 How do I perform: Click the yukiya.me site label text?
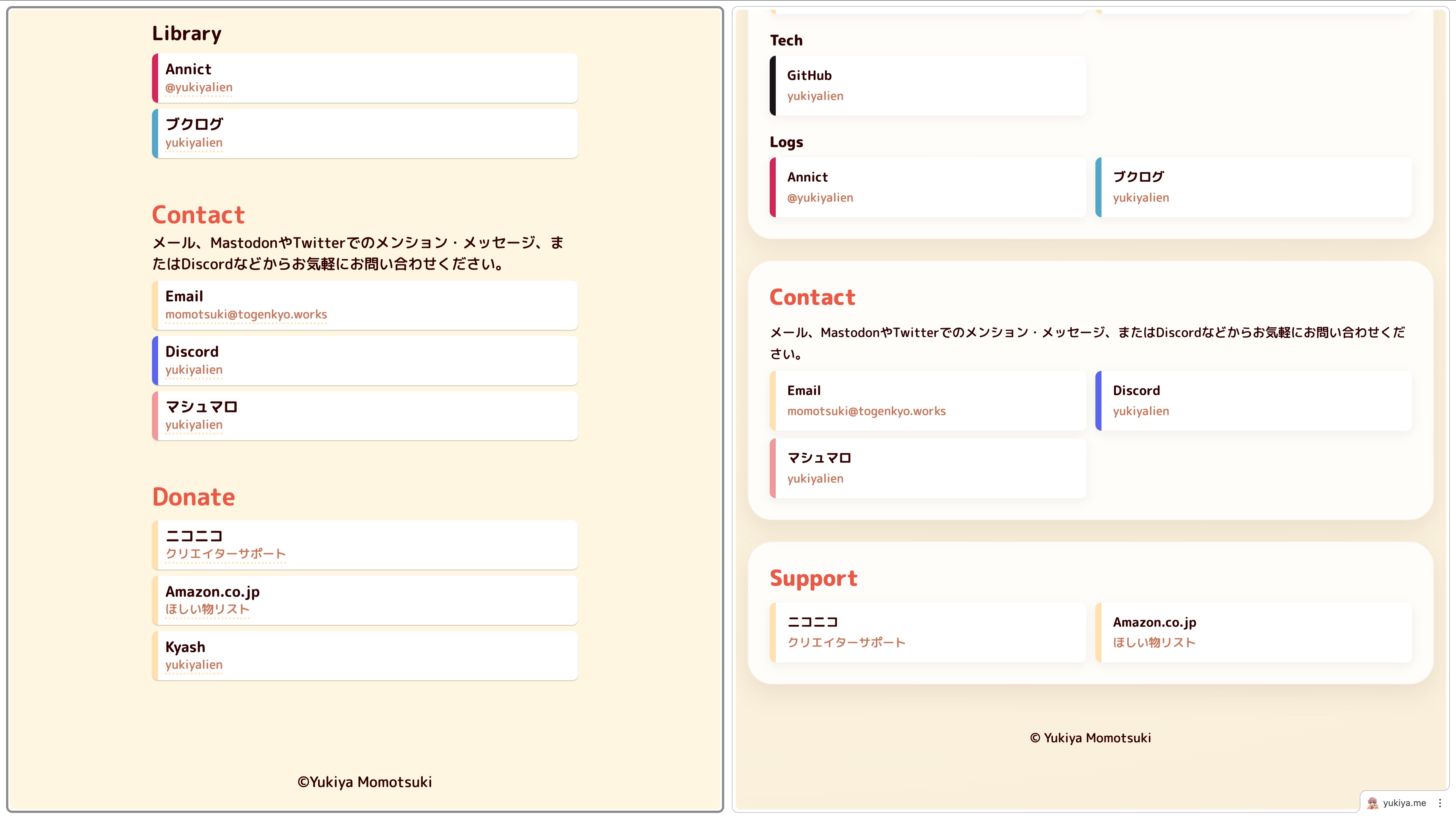coord(1404,803)
